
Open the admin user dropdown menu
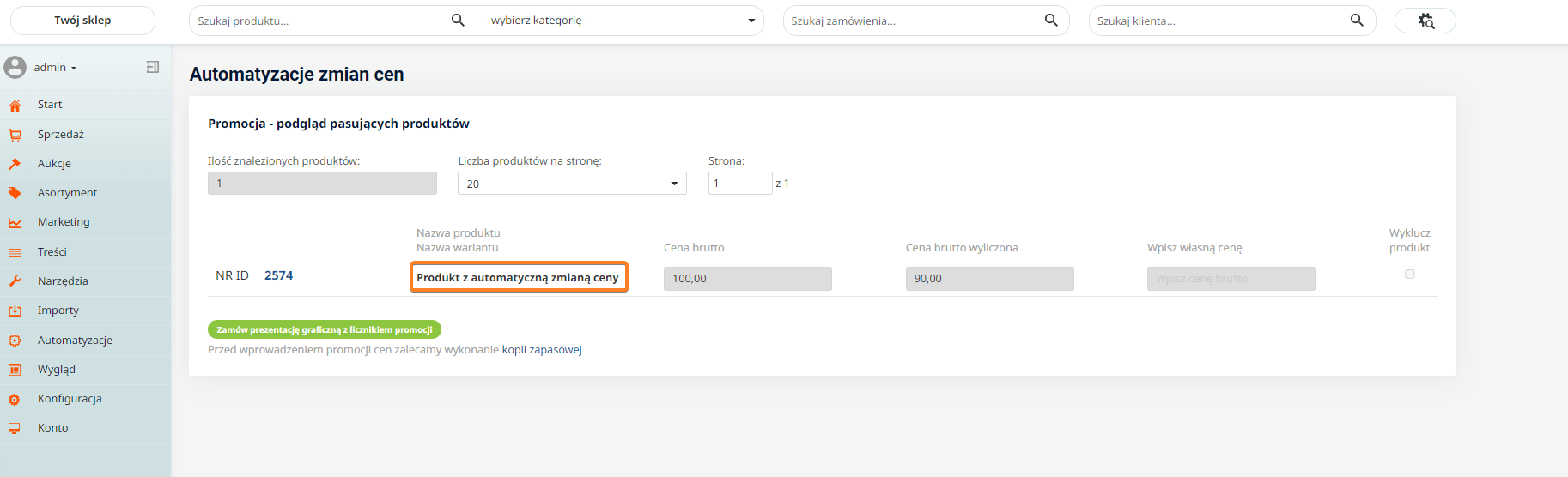tap(55, 68)
